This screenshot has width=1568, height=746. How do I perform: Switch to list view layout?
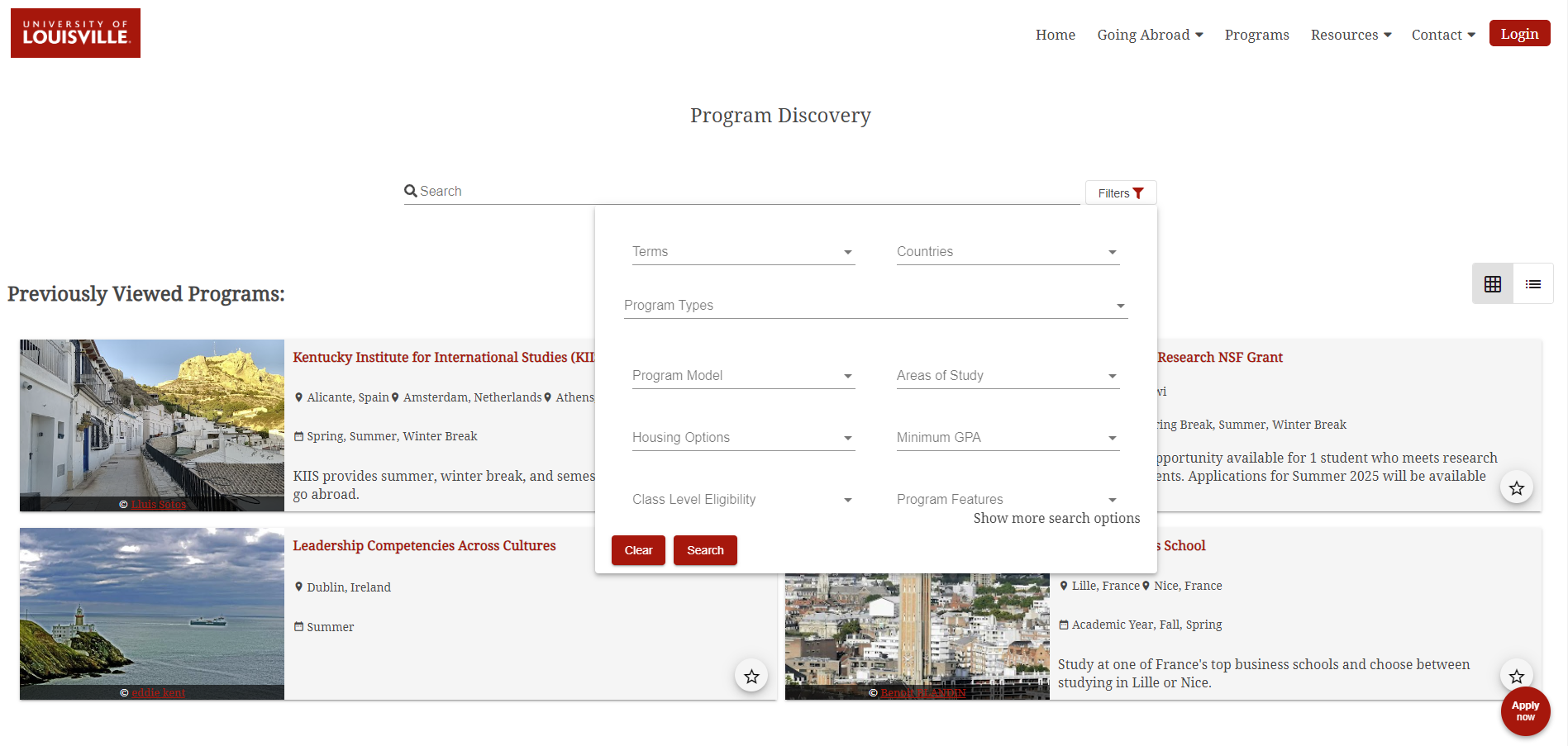tap(1533, 284)
